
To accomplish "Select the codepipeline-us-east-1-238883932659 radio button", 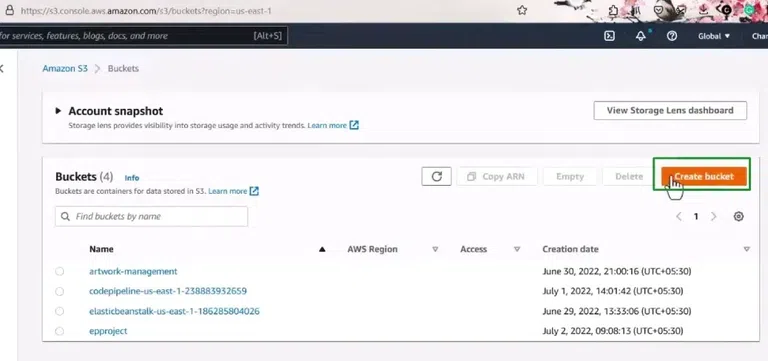I will [x=59, y=291].
